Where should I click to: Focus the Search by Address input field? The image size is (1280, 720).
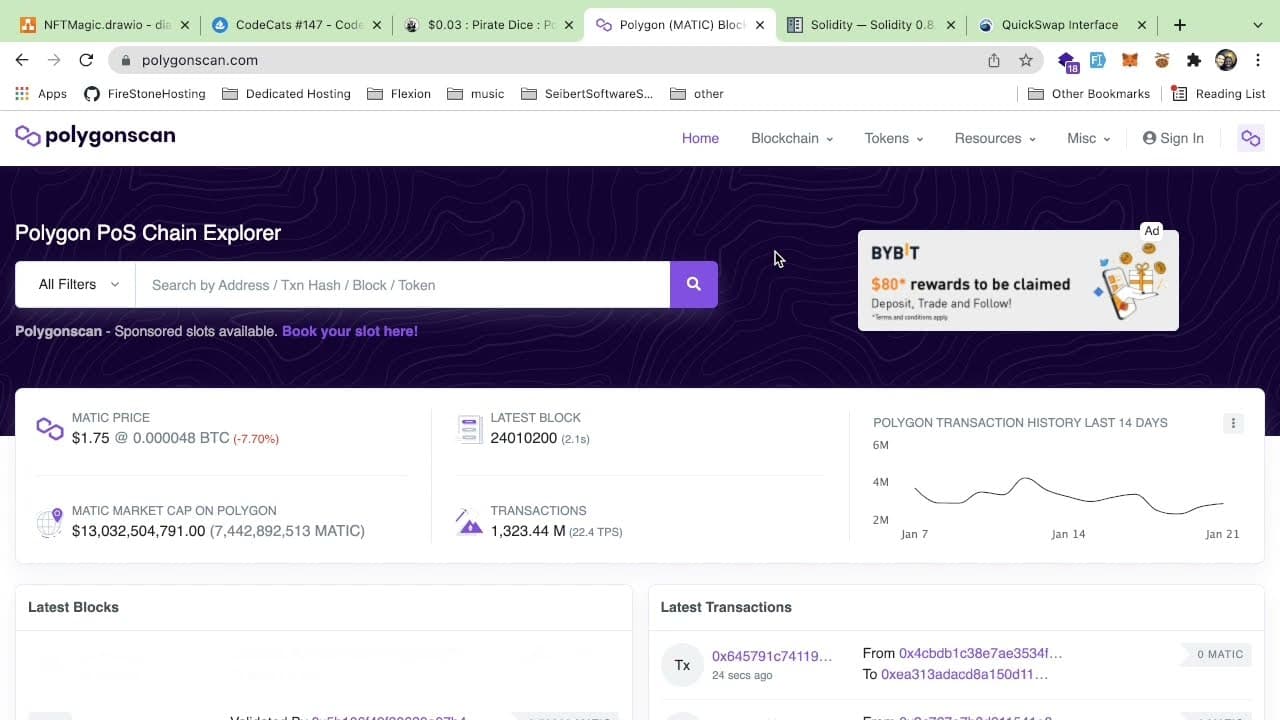[x=402, y=285]
